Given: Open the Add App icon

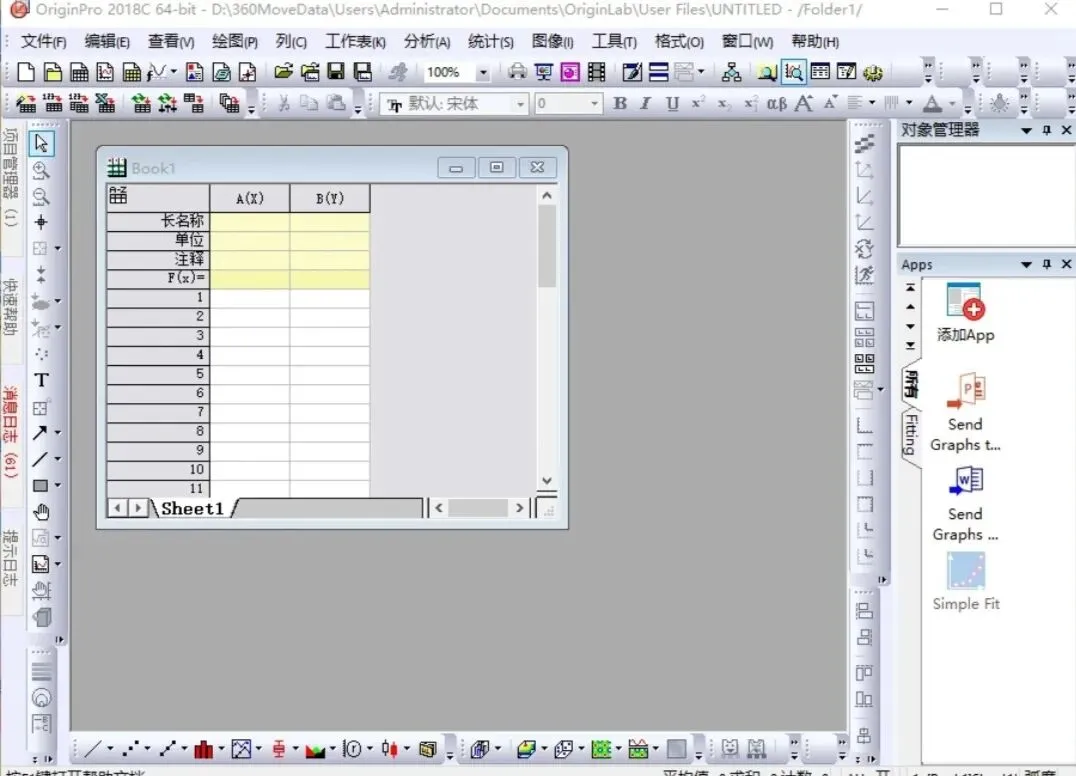Looking at the screenshot, I should click(965, 313).
